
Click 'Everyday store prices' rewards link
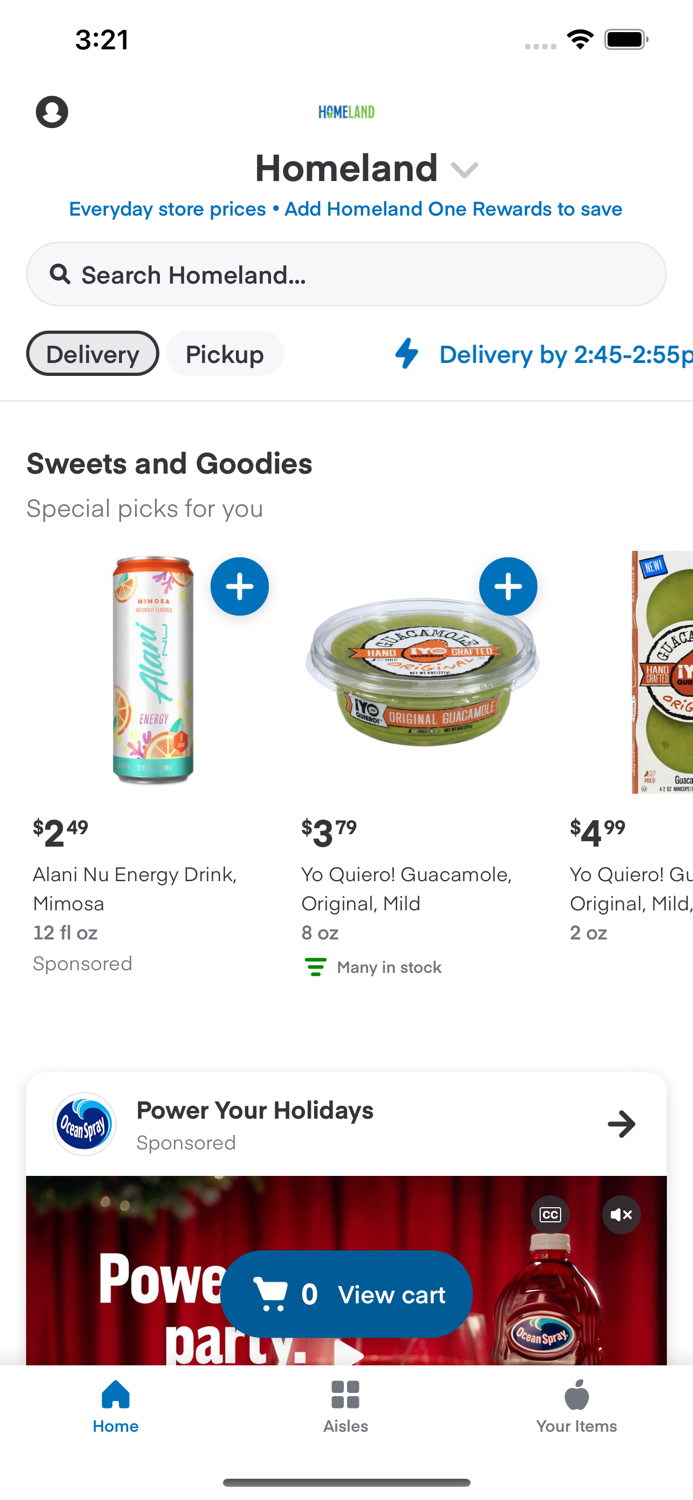coord(167,208)
